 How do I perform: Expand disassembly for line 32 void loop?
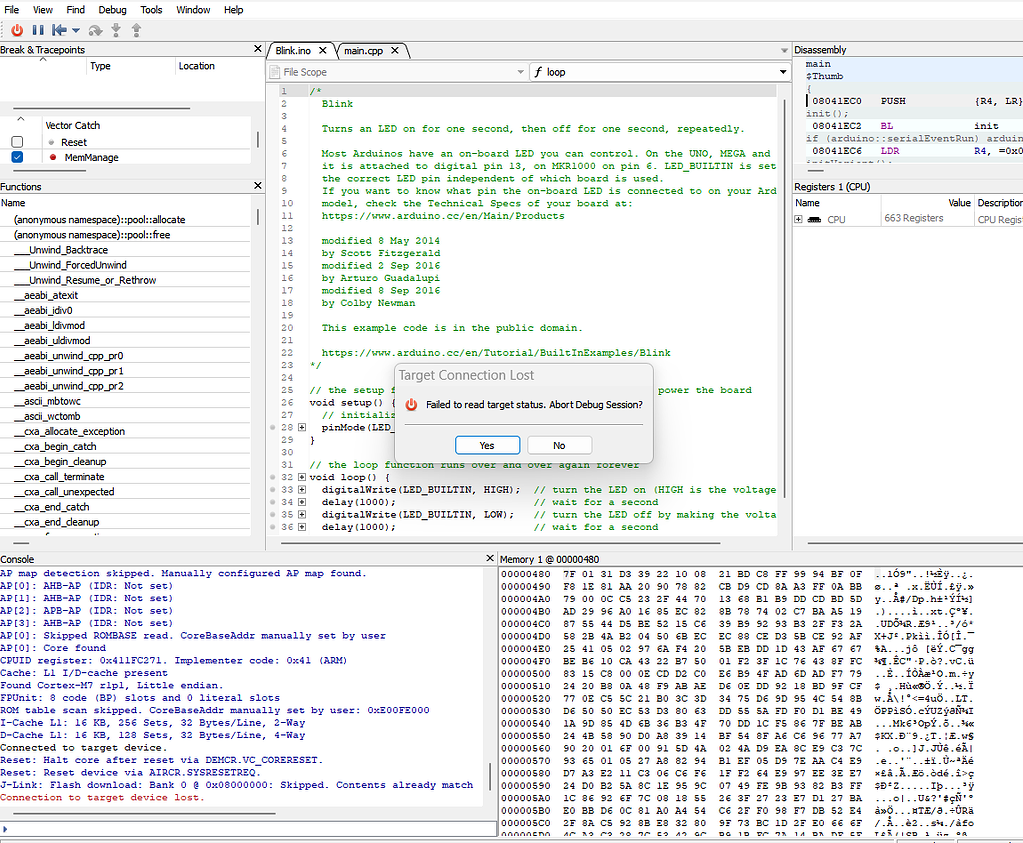click(302, 477)
